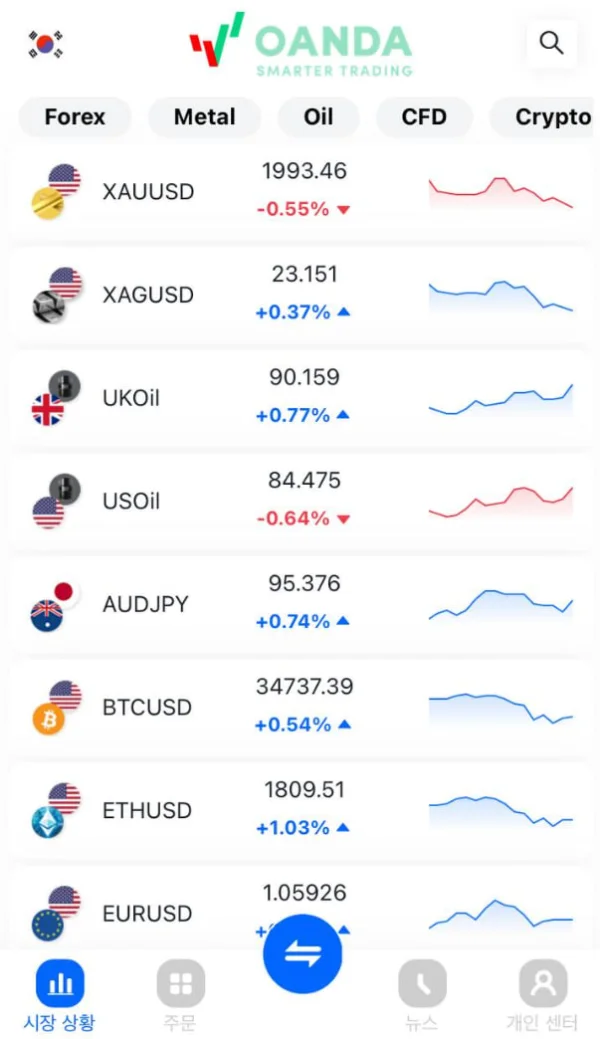The image size is (600, 1039).
Task: Tap the blue swap trade button
Action: pos(302,953)
